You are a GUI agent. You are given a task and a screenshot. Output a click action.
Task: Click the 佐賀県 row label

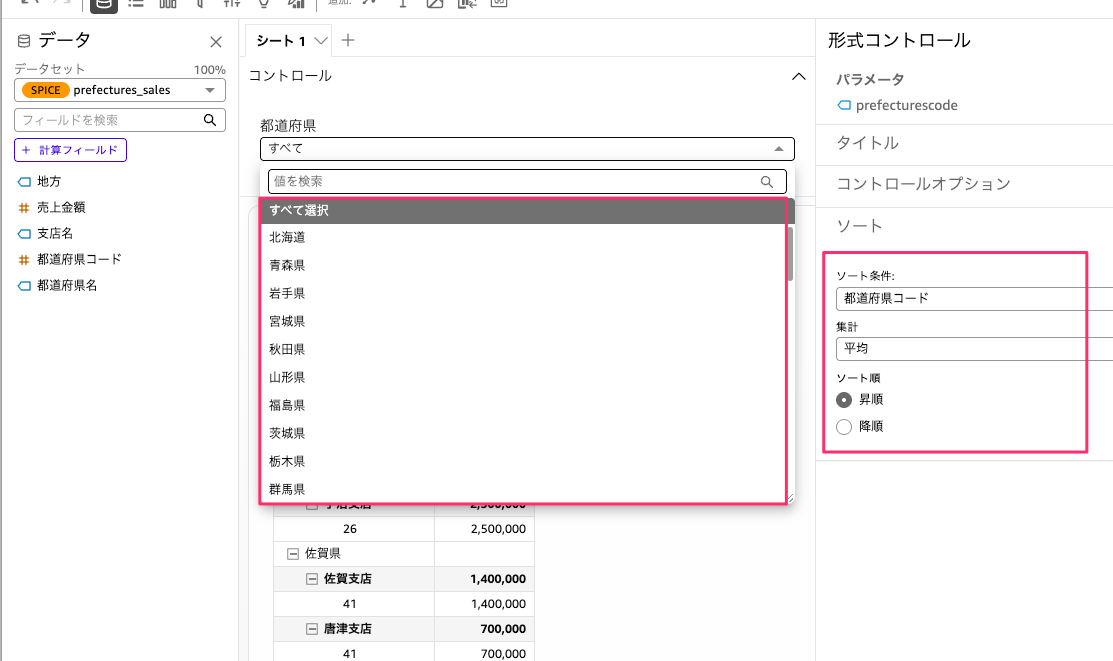pyautogui.click(x=323, y=553)
